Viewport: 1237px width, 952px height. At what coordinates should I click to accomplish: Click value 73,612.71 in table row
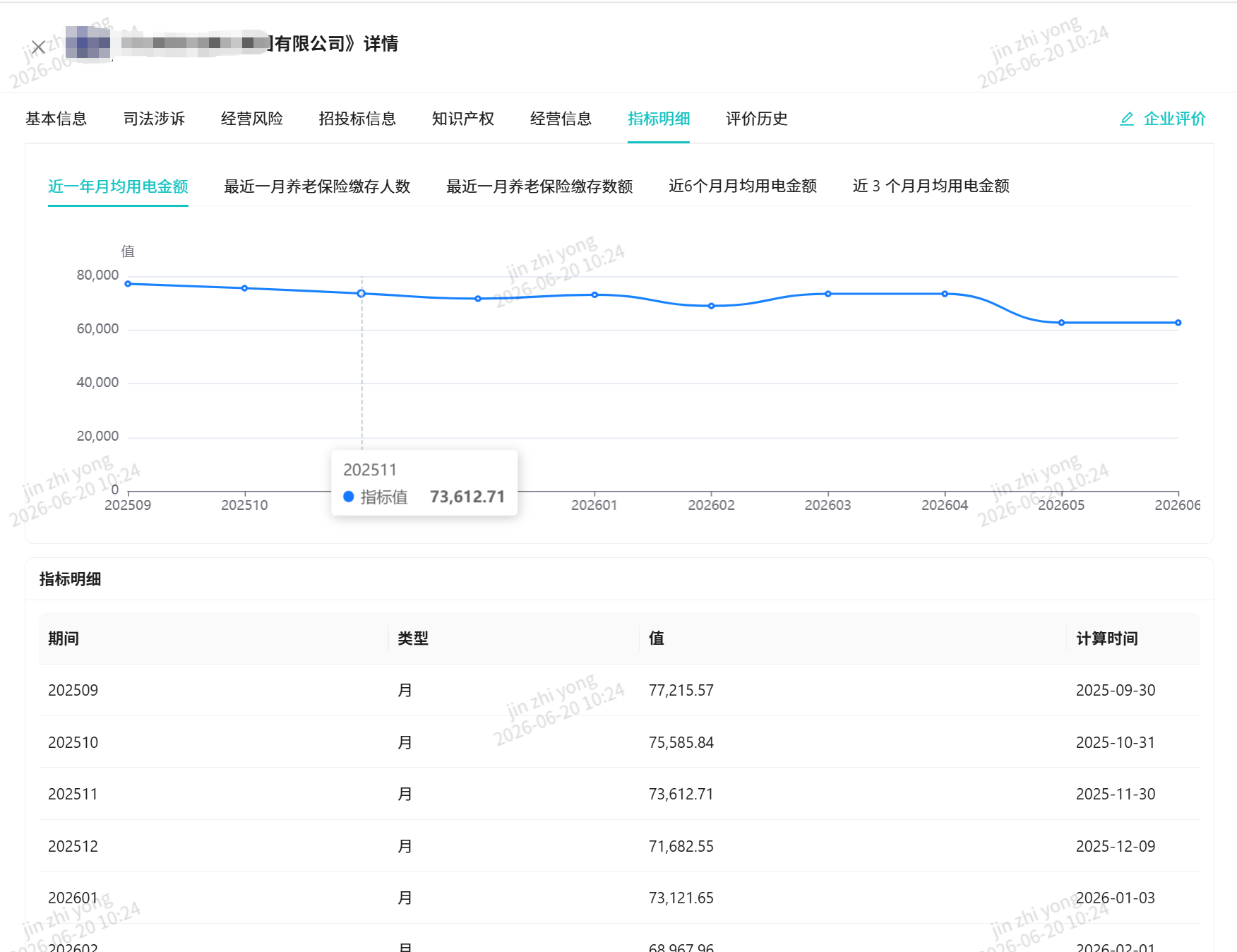(681, 794)
